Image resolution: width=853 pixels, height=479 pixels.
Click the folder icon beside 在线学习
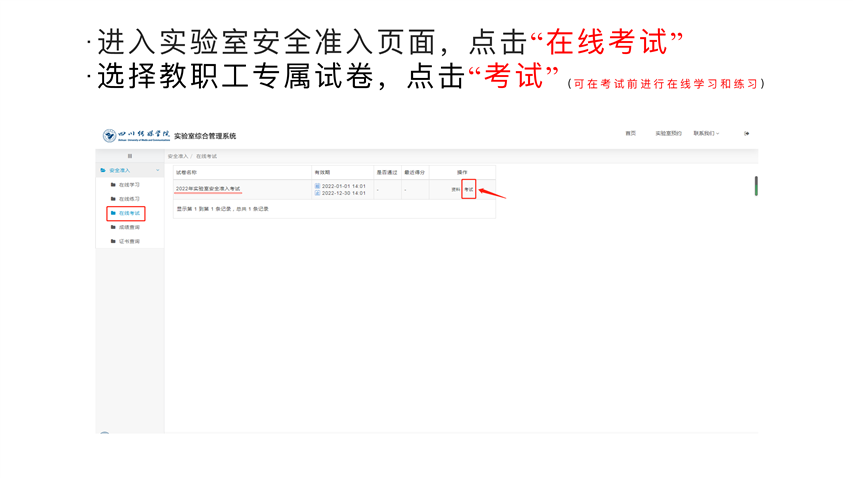pos(113,185)
